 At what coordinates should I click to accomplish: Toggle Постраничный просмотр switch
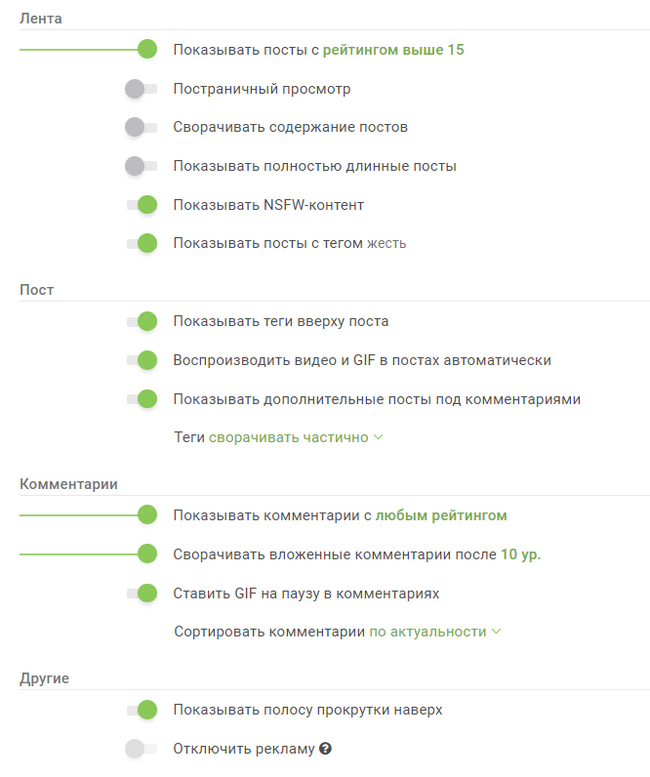(141, 89)
